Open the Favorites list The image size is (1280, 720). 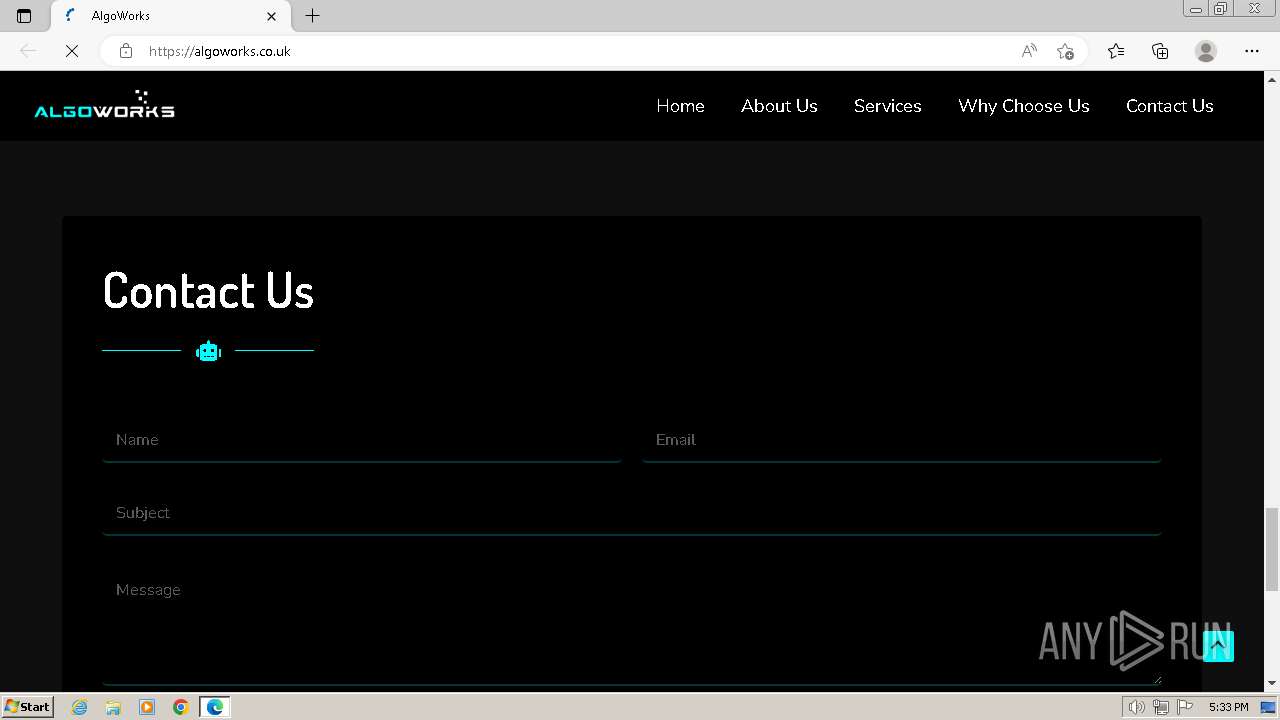(1116, 51)
